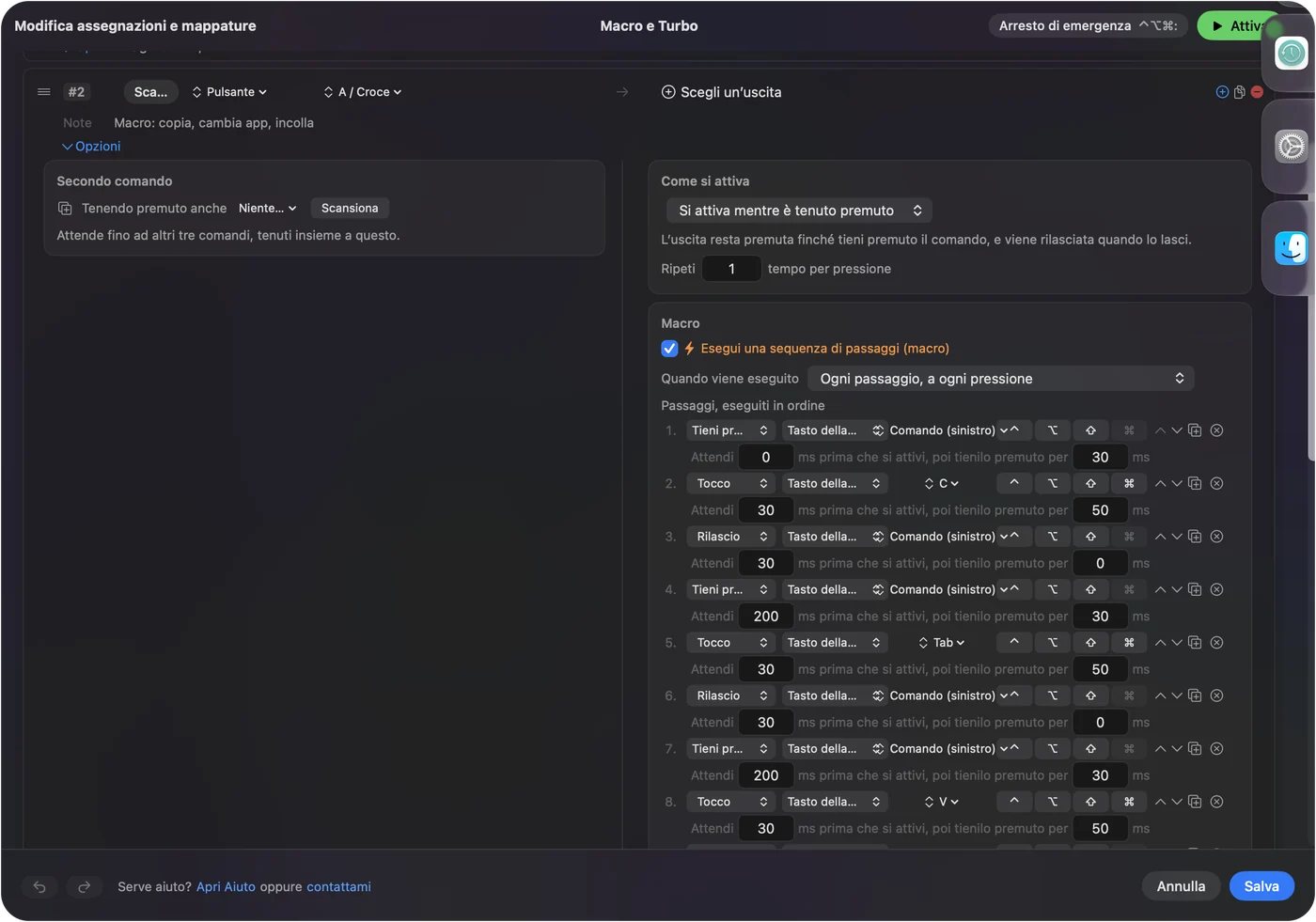Duplicate macro step 5 with its copy icon
This screenshot has width=1316, height=922.
[1195, 643]
